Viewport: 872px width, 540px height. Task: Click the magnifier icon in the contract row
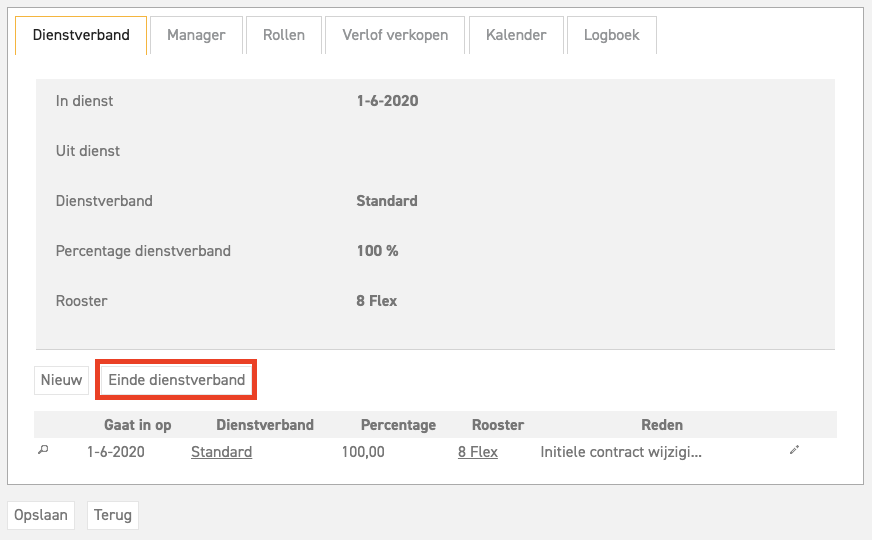43,451
